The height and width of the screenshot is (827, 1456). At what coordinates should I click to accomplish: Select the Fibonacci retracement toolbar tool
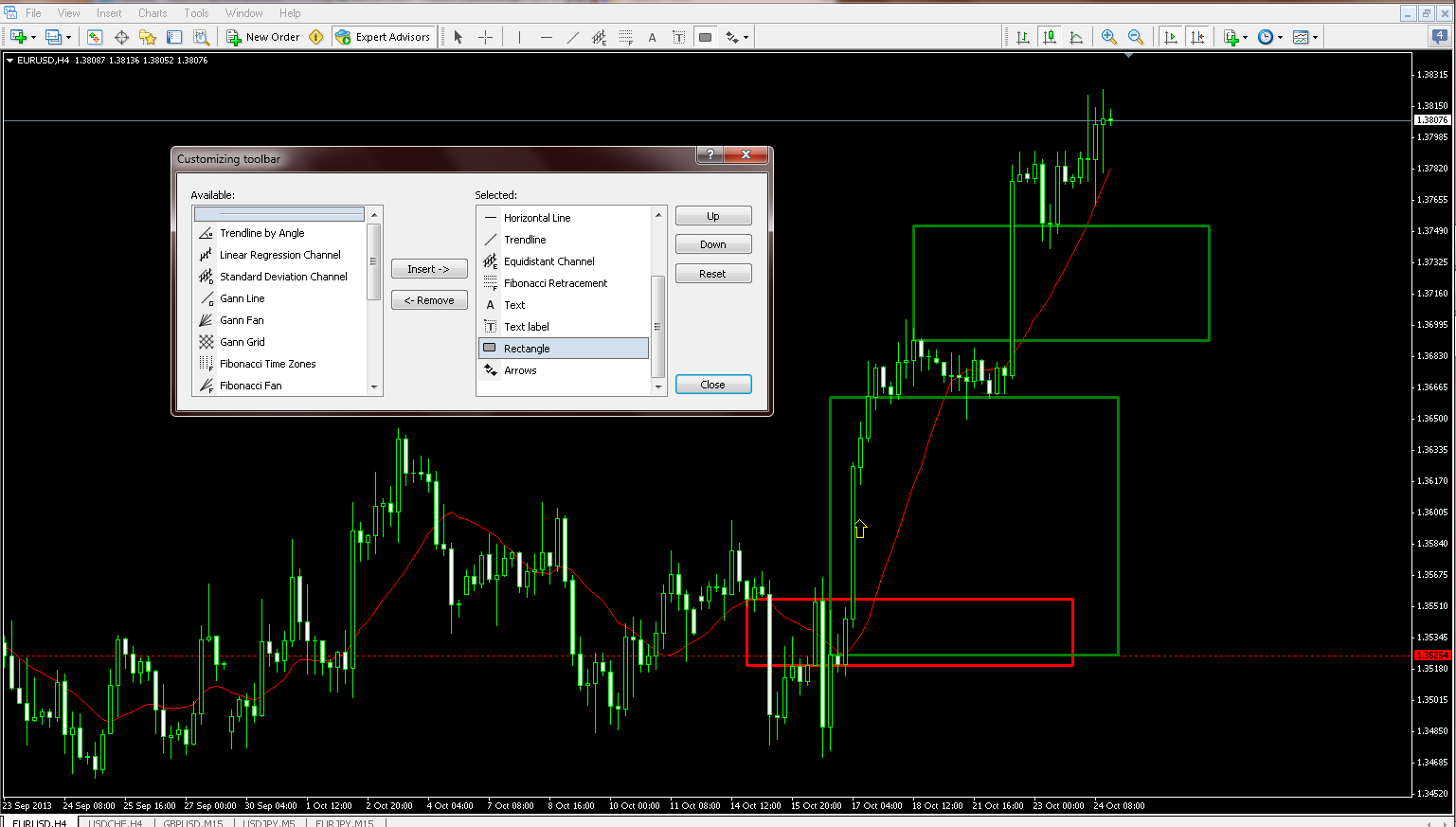click(625, 37)
